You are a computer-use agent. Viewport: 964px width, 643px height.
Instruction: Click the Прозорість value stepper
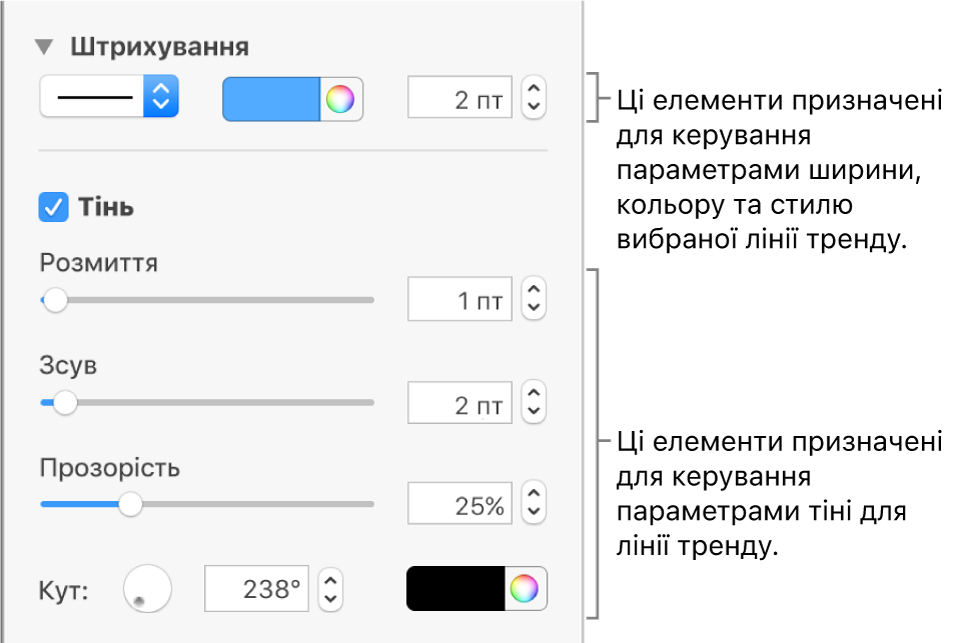pos(534,504)
